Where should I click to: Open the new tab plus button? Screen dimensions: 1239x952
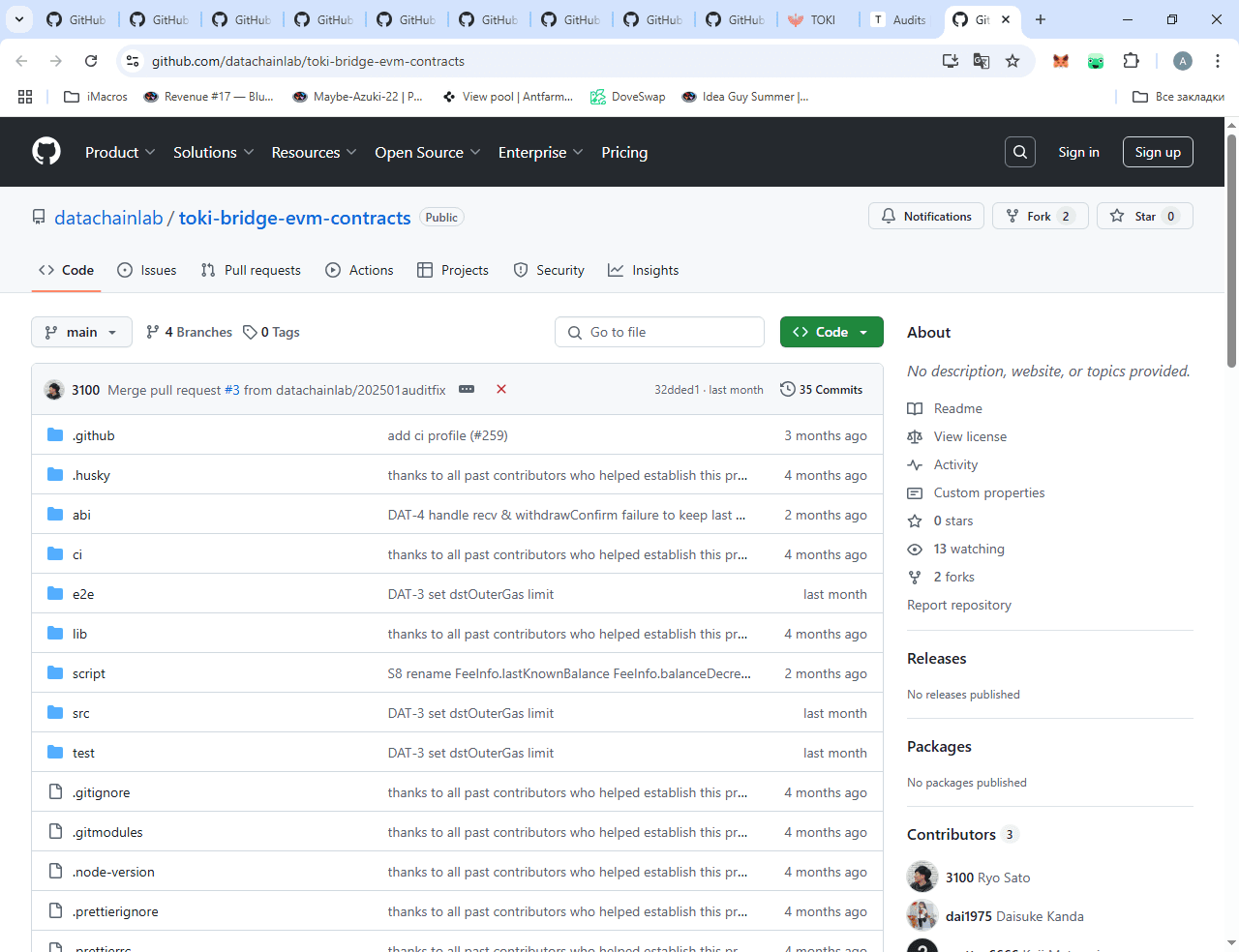[x=1041, y=19]
